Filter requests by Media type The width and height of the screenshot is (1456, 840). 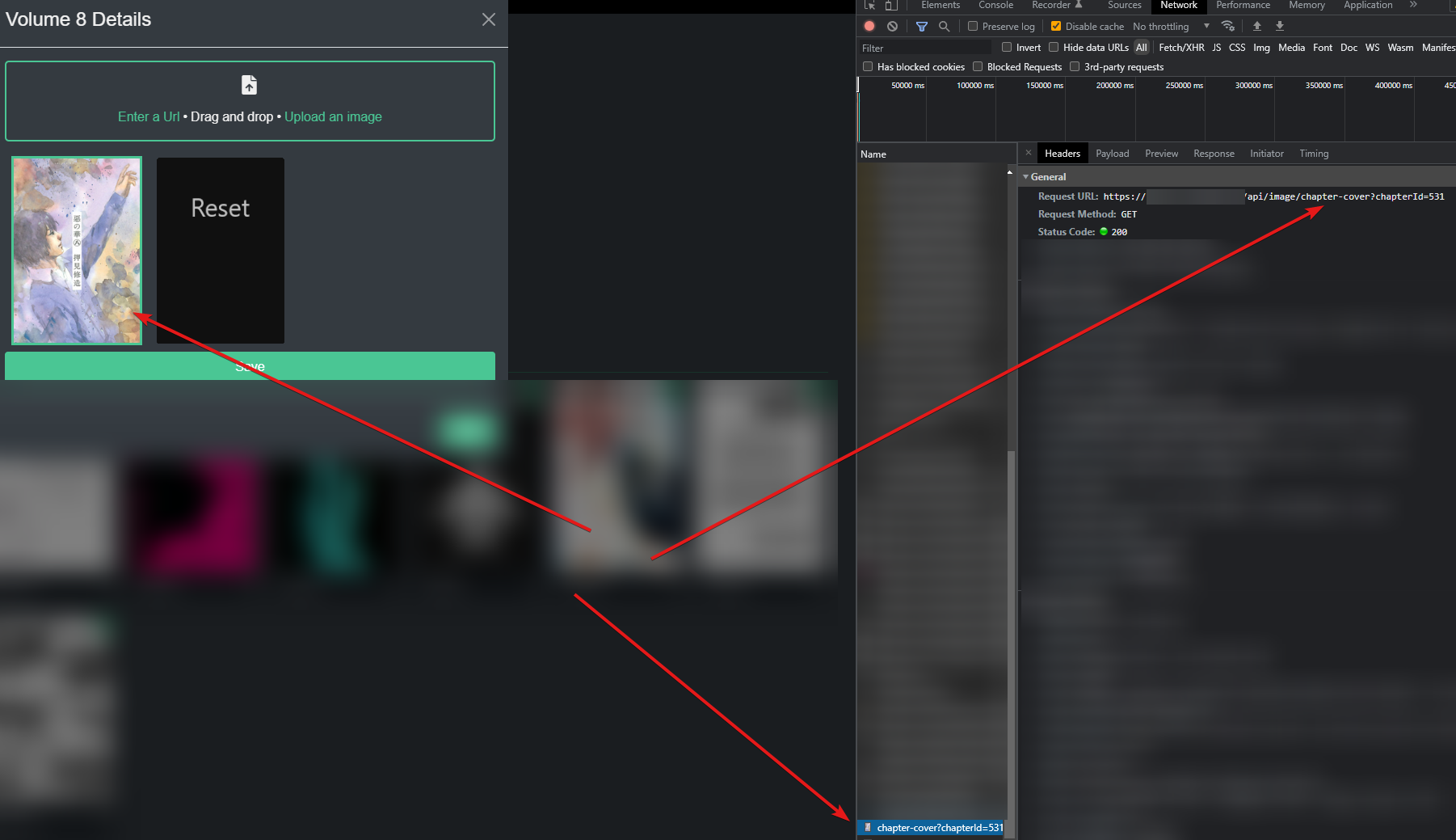[x=1291, y=48]
